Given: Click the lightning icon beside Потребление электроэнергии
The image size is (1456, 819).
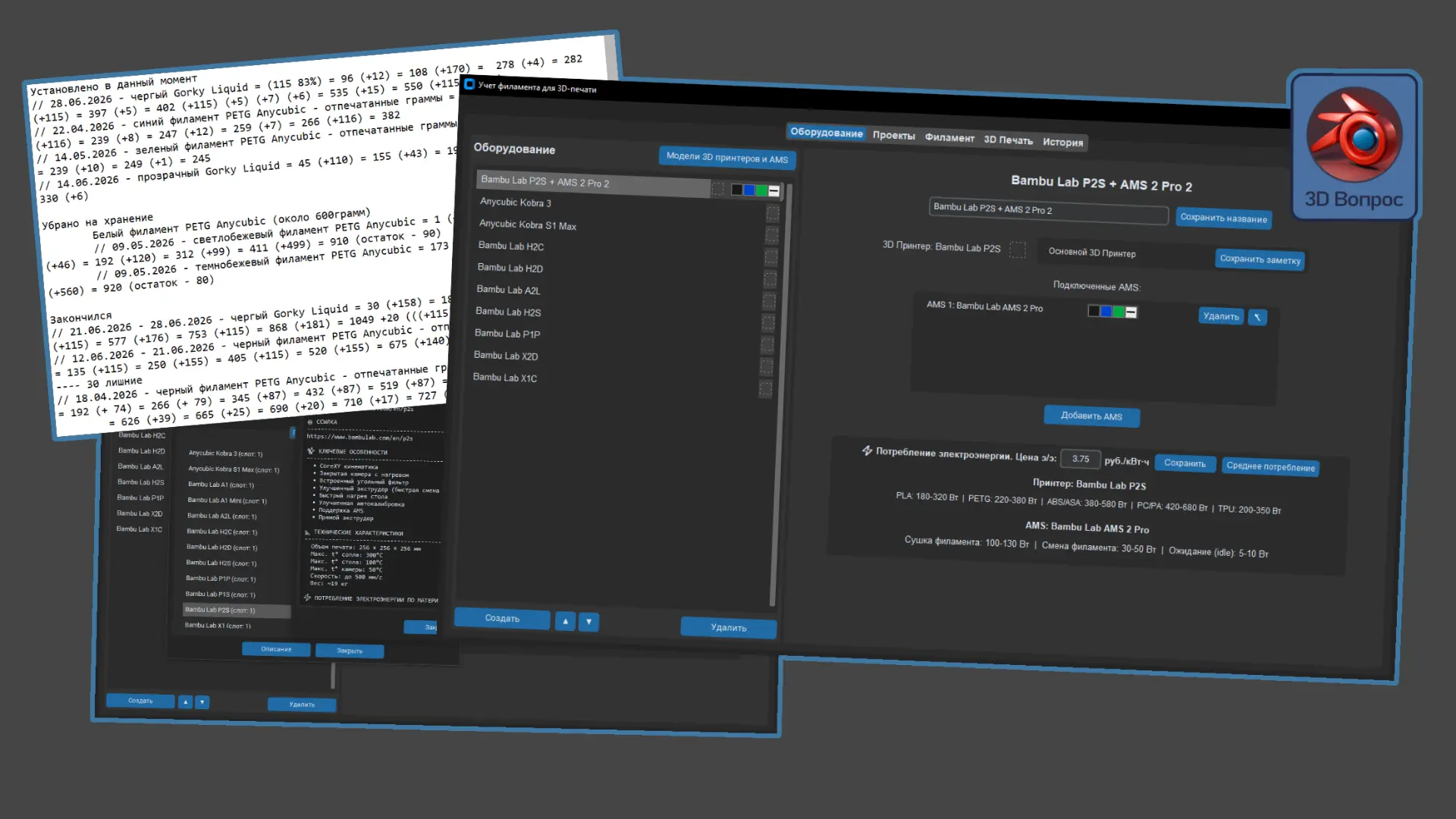Looking at the screenshot, I should tap(867, 450).
